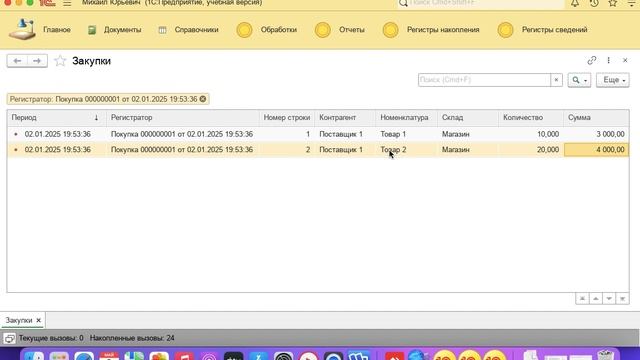Viewport: 640px width, 360px height.
Task: Click registrar Покупка 000000001 in row 2
Action: point(182,150)
